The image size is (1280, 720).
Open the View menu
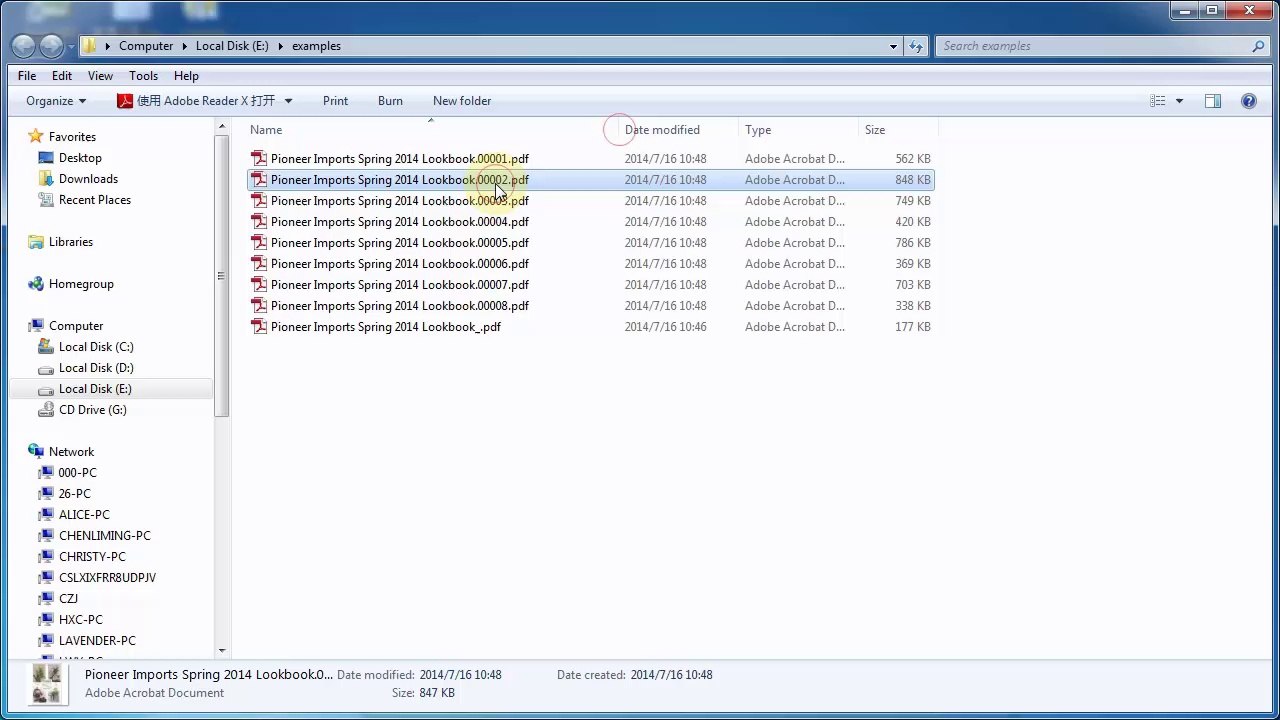[100, 76]
